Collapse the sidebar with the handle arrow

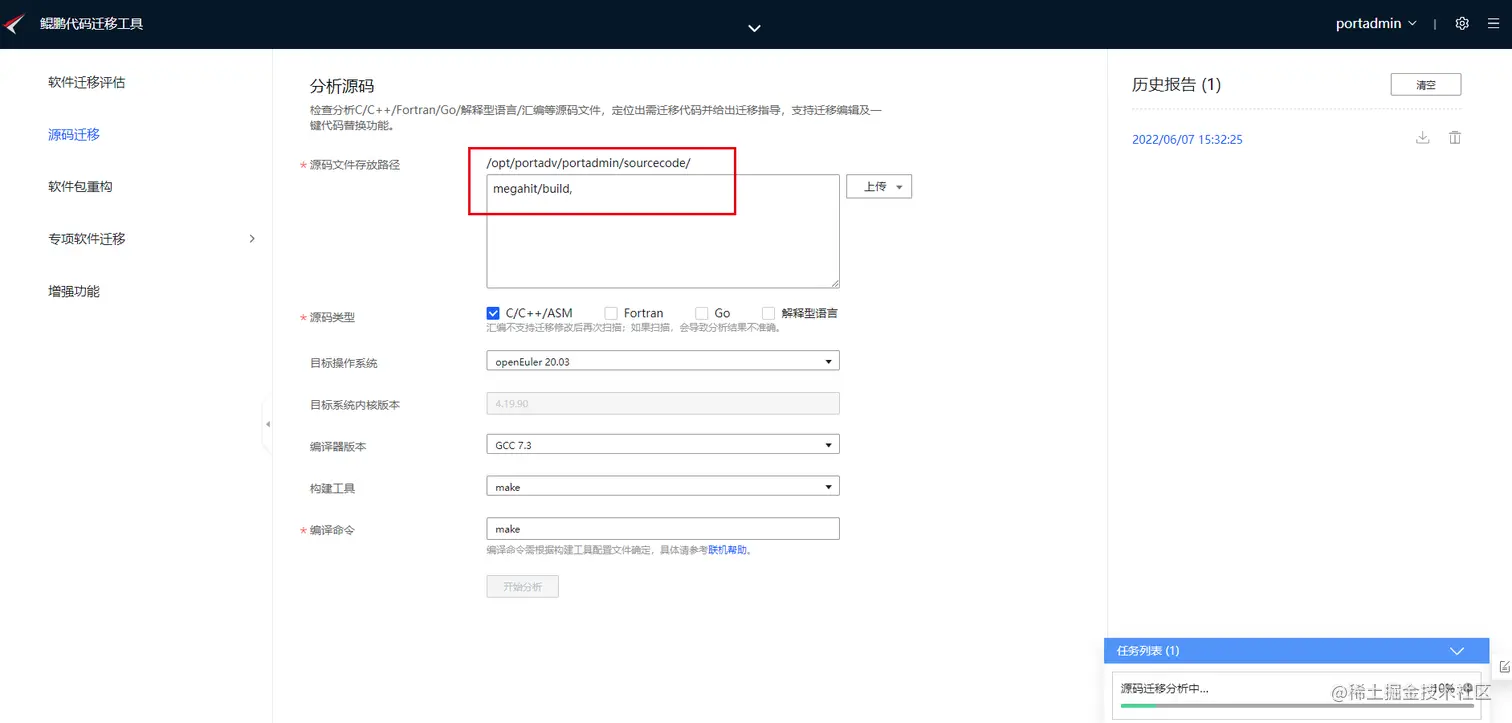(267, 424)
